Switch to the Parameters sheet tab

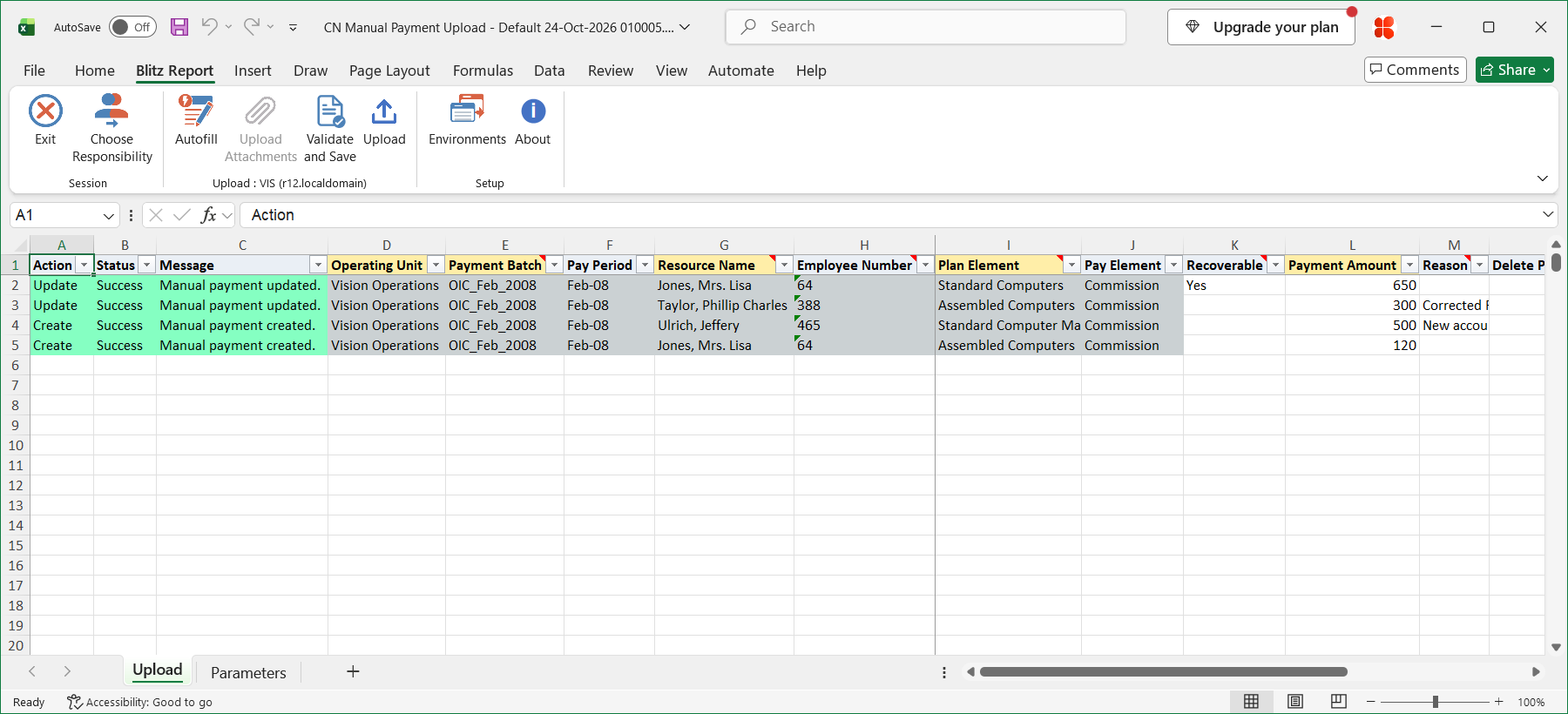click(x=248, y=672)
